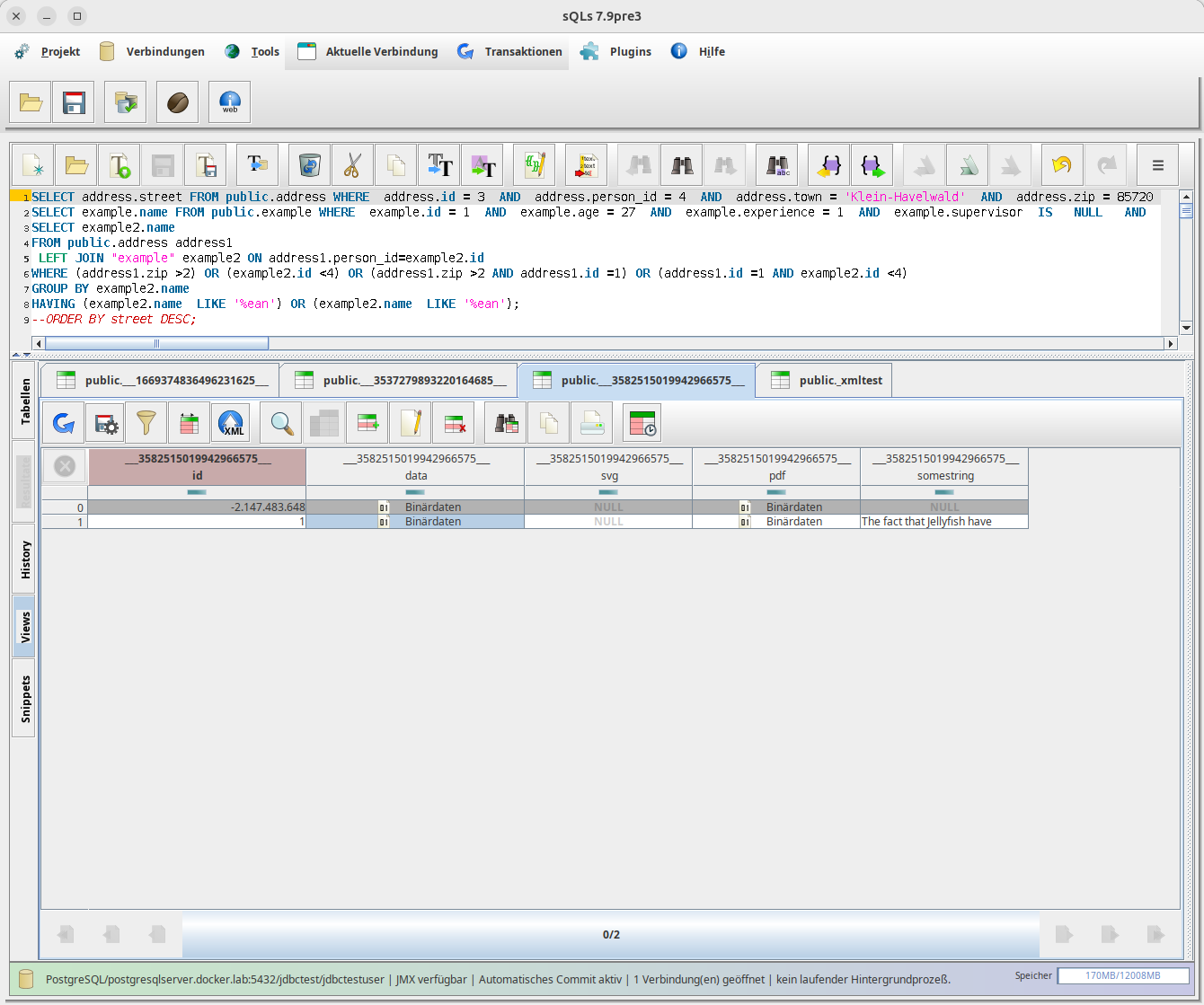Select the Views side tab
The height and width of the screenshot is (1005, 1204).
click(x=24, y=627)
